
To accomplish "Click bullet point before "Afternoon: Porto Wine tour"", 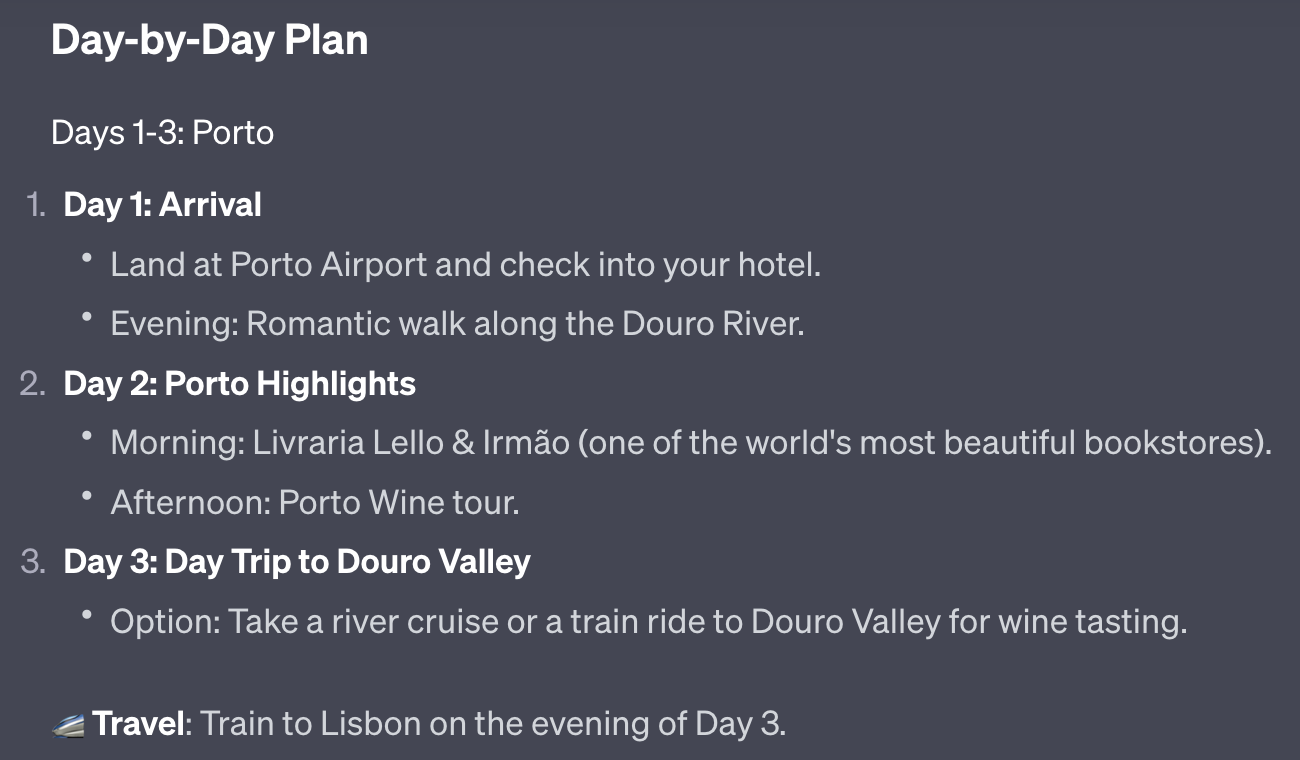I will 88,497.
